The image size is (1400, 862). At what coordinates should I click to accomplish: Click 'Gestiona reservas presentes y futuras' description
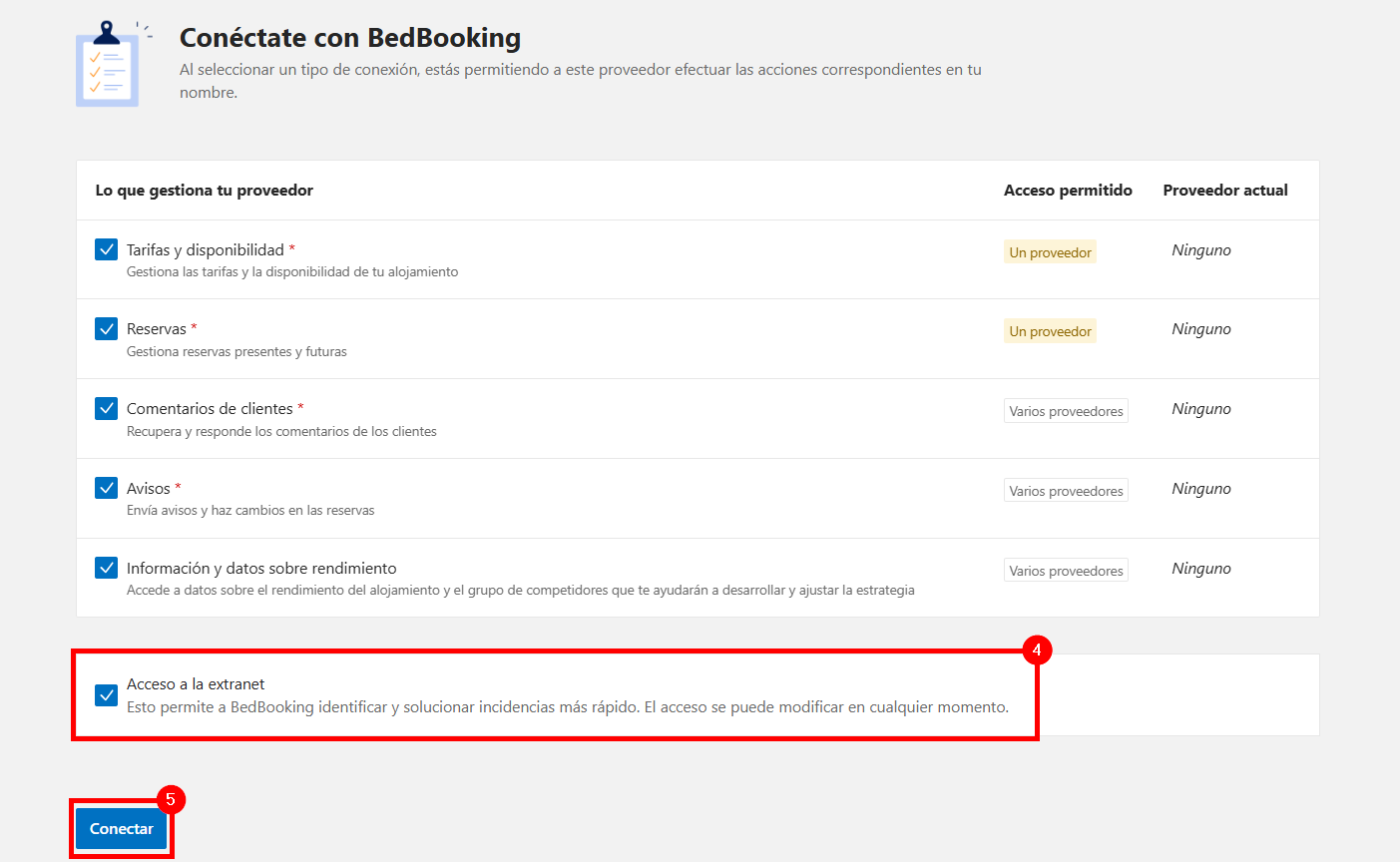[236, 351]
